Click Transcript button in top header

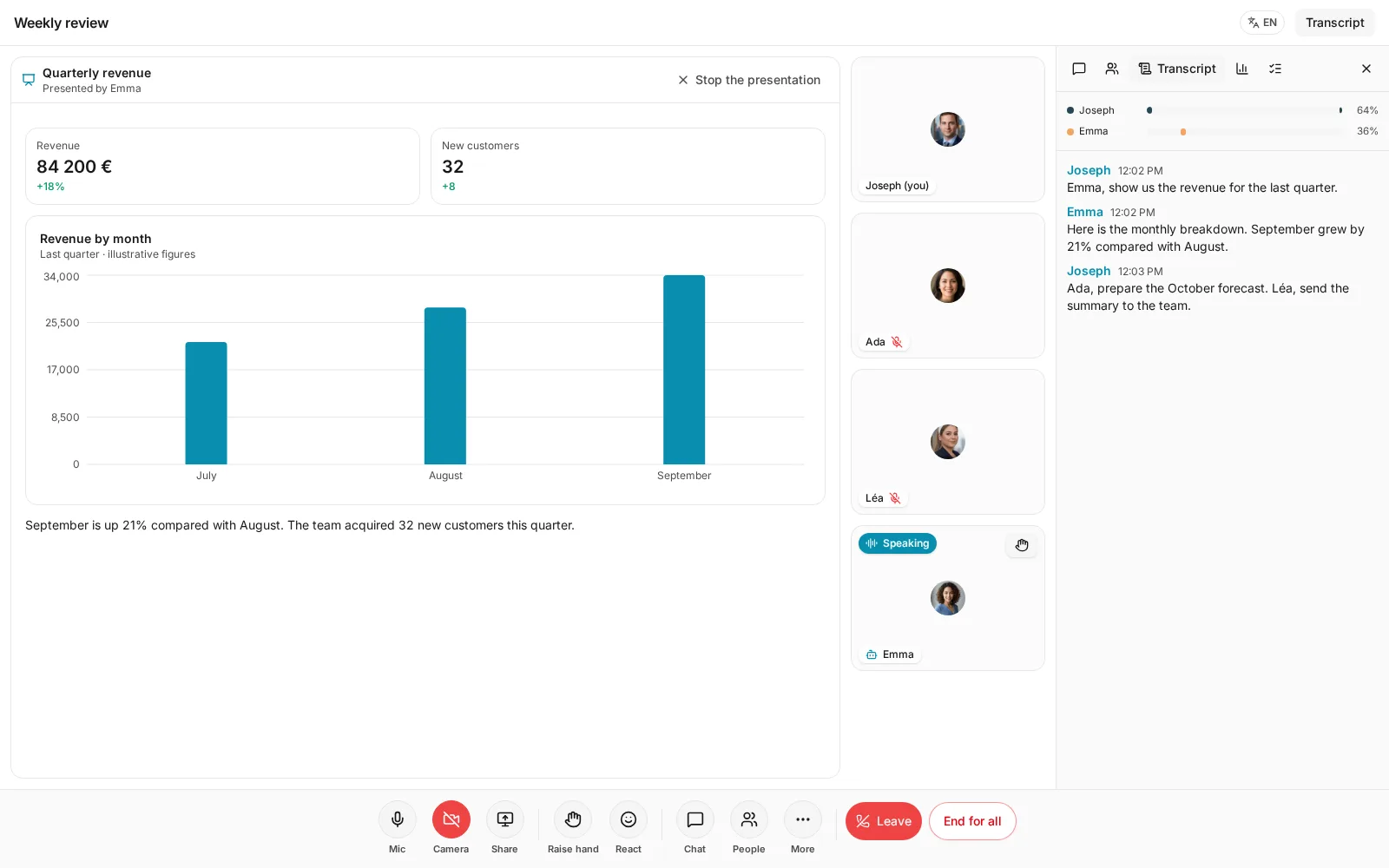pyautogui.click(x=1334, y=23)
